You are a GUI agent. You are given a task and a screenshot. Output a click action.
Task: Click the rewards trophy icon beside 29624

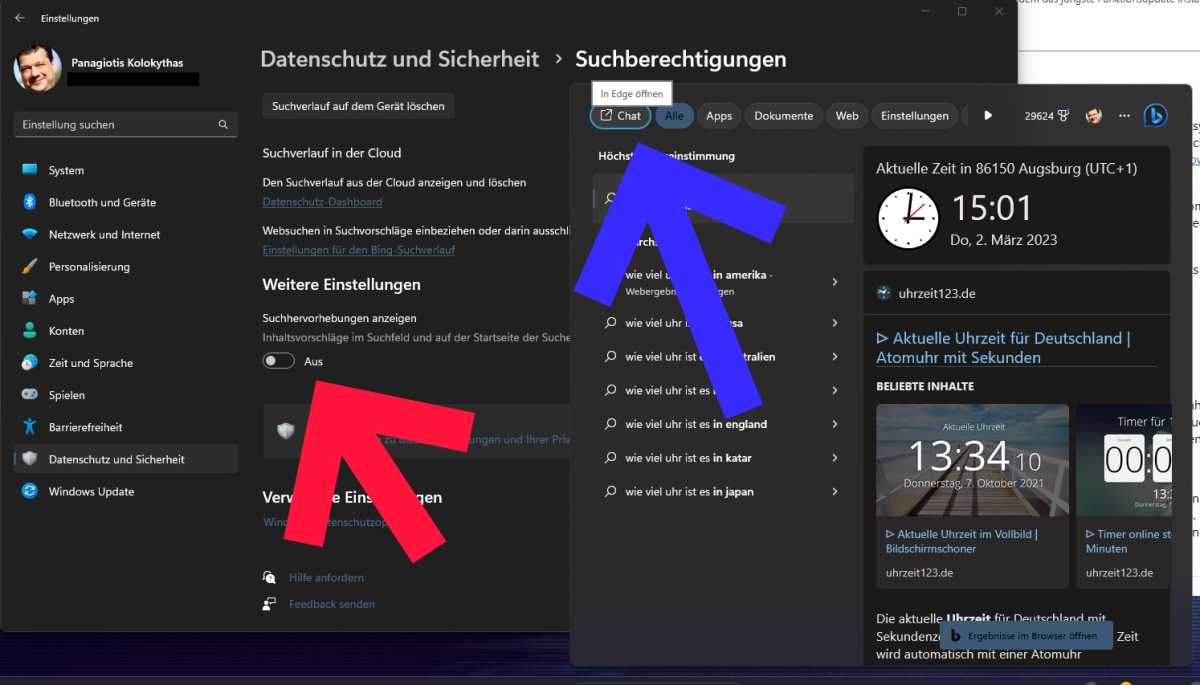click(1066, 116)
